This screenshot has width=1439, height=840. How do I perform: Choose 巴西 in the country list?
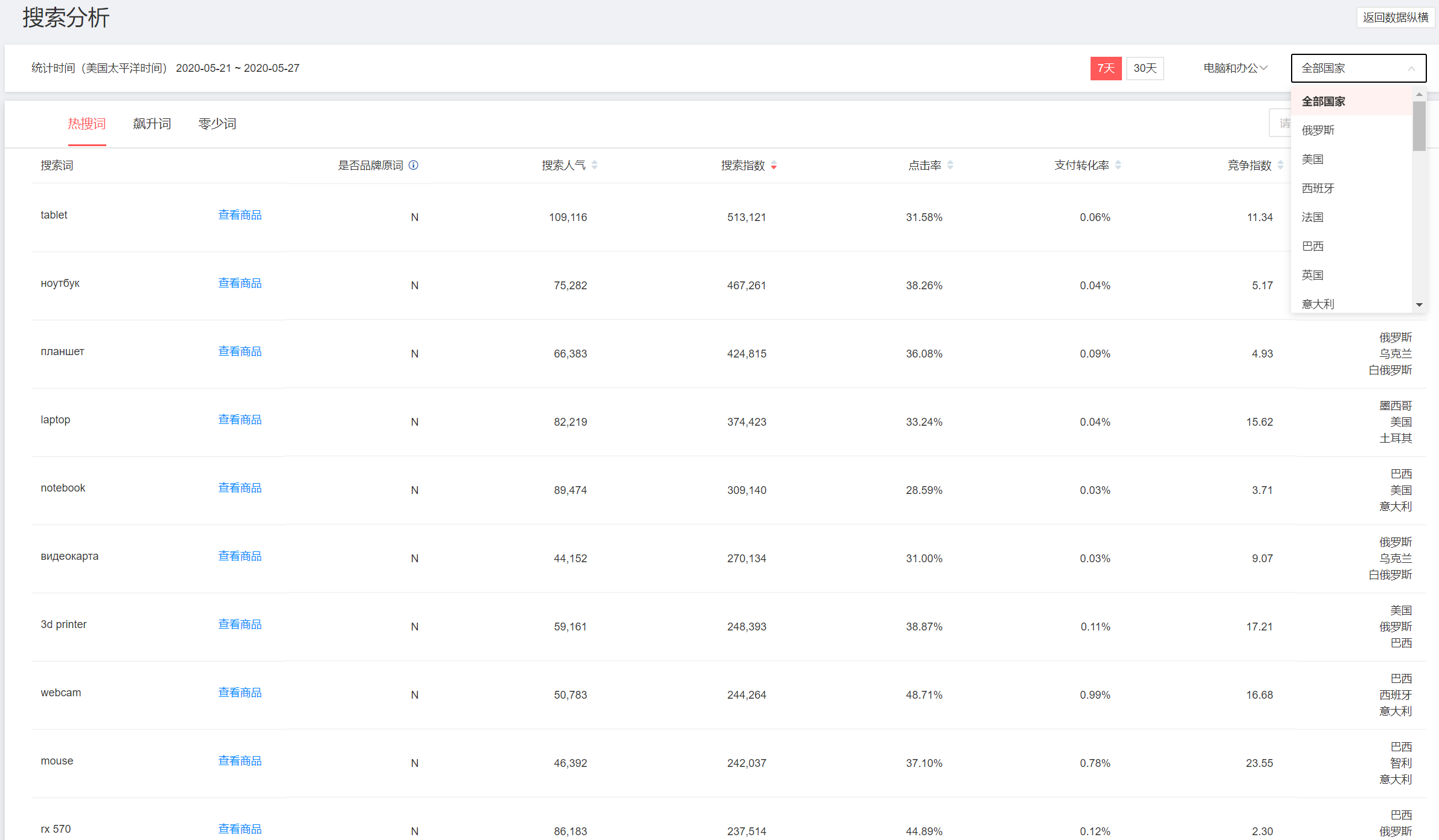pos(1351,246)
